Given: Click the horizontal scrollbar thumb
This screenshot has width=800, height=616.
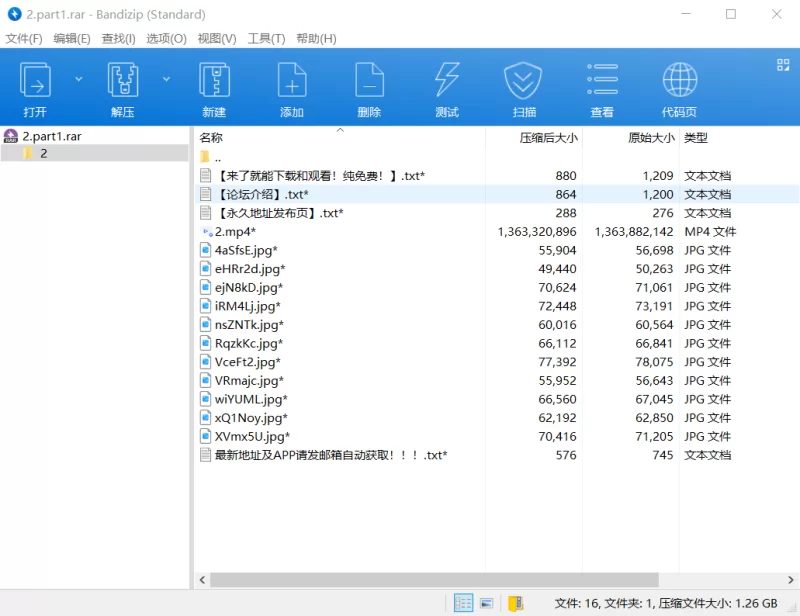Looking at the screenshot, I should coord(434,580).
